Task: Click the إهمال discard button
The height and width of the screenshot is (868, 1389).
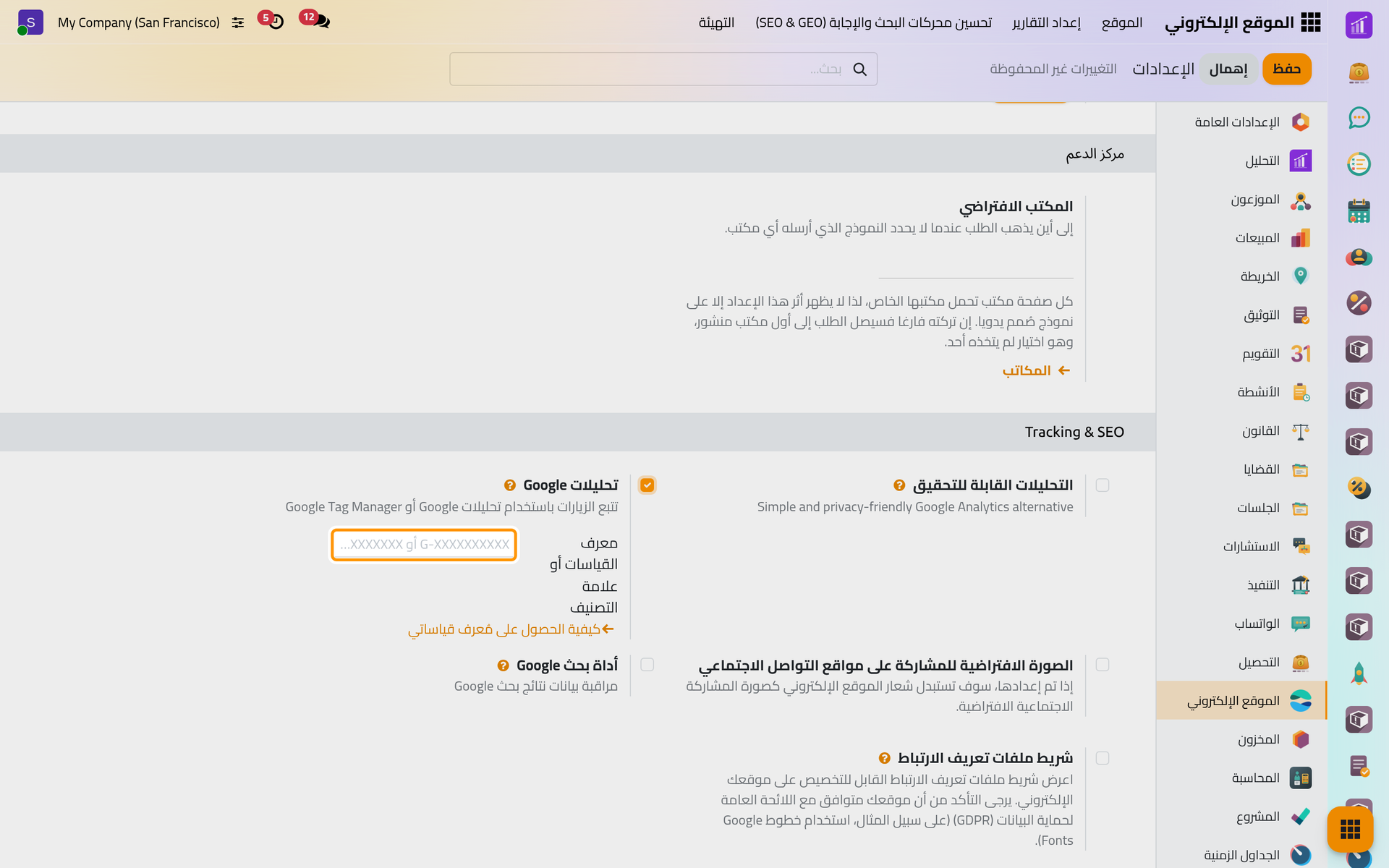Action: pyautogui.click(x=1228, y=69)
